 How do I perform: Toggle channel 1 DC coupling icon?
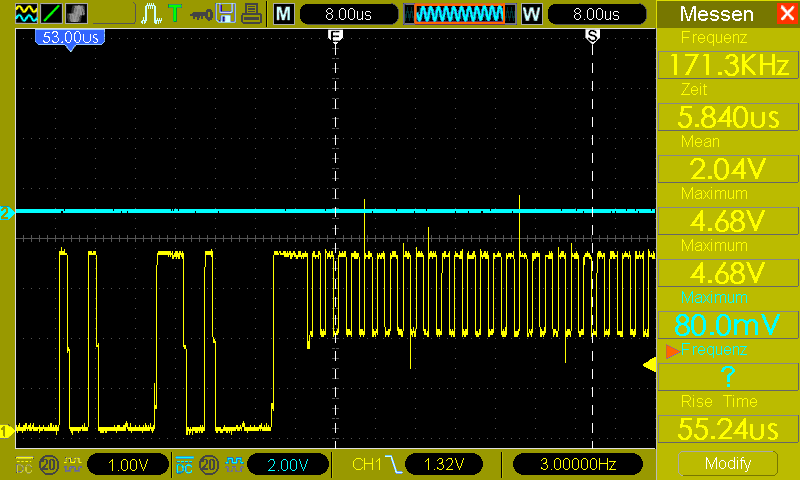coord(24,465)
